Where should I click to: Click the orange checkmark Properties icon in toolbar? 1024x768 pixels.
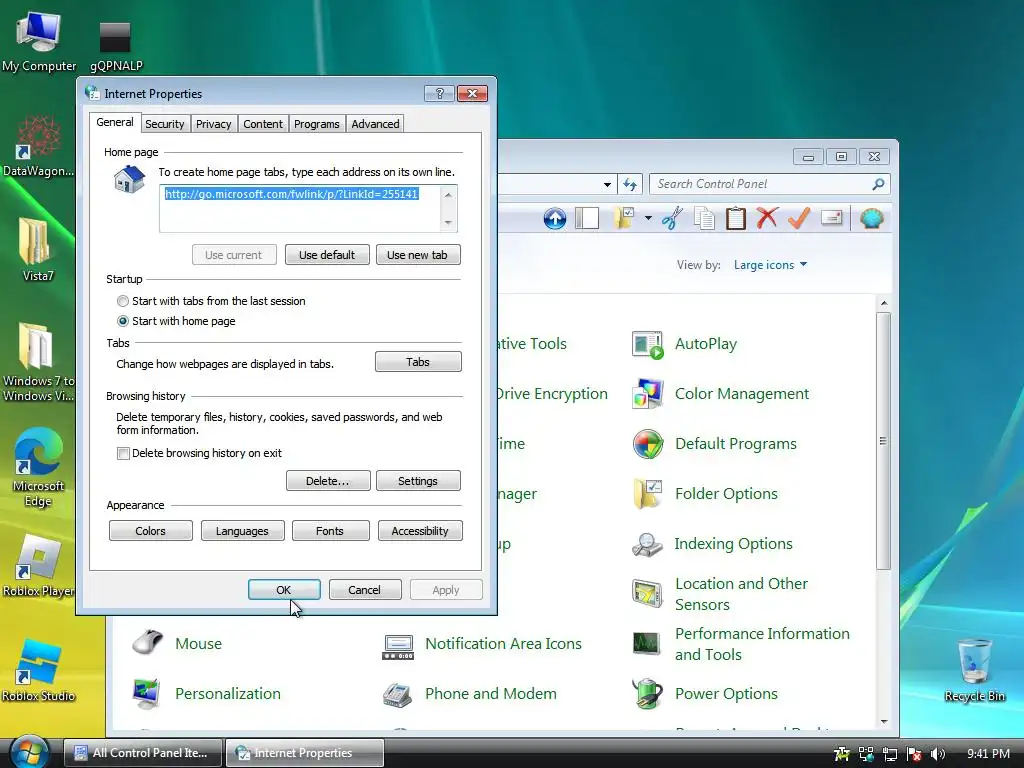[799, 218]
